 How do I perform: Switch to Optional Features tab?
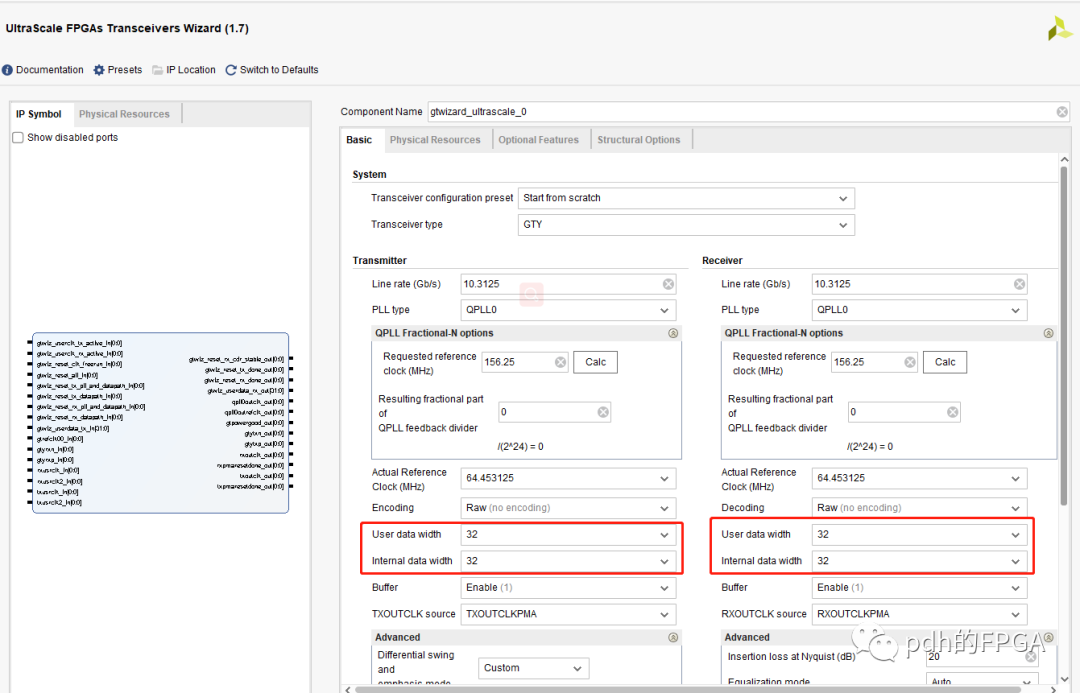click(x=538, y=140)
